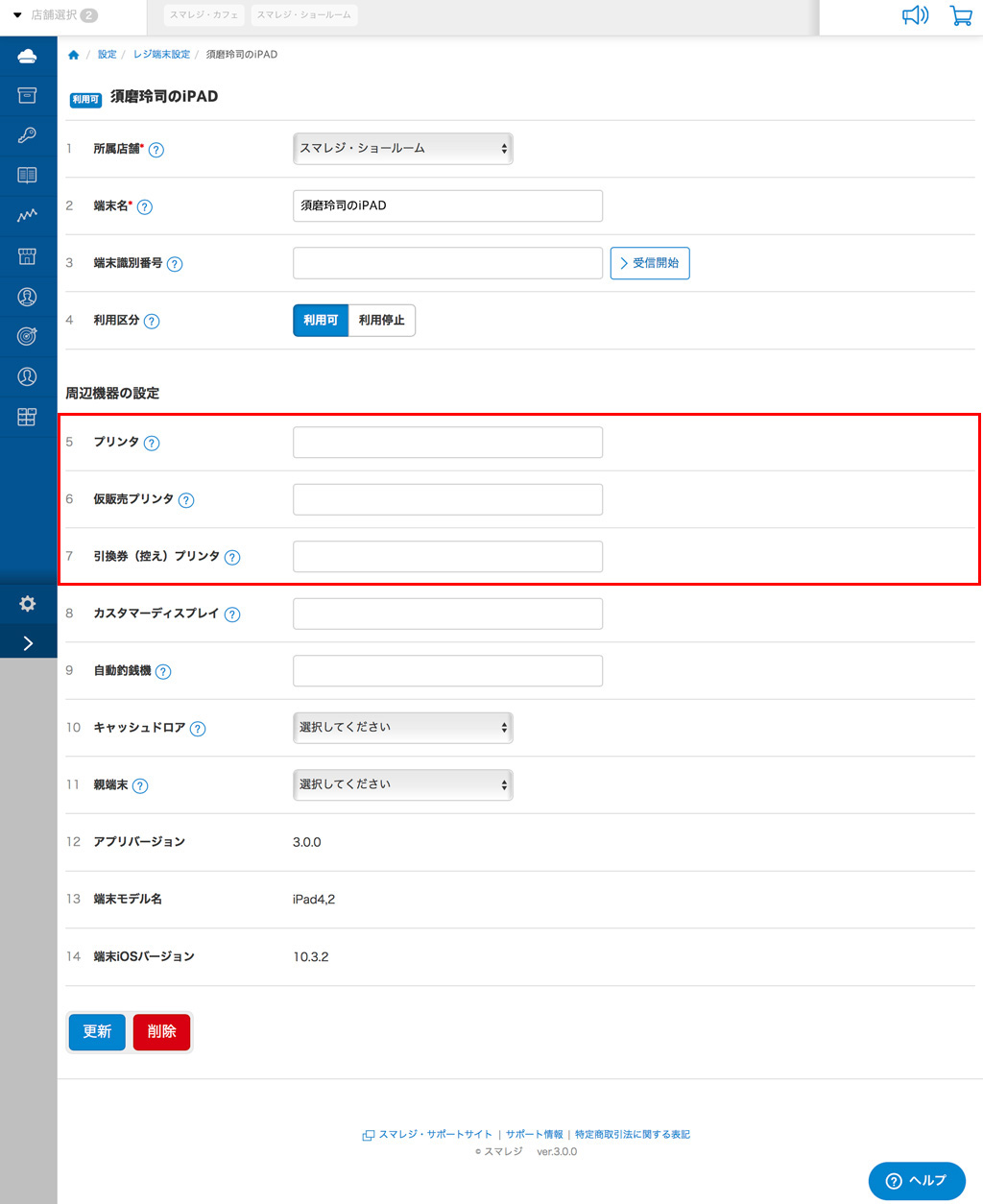This screenshot has height=1204, width=983.
Task: Set 利用区分 to 利用停止
Action: click(381, 321)
